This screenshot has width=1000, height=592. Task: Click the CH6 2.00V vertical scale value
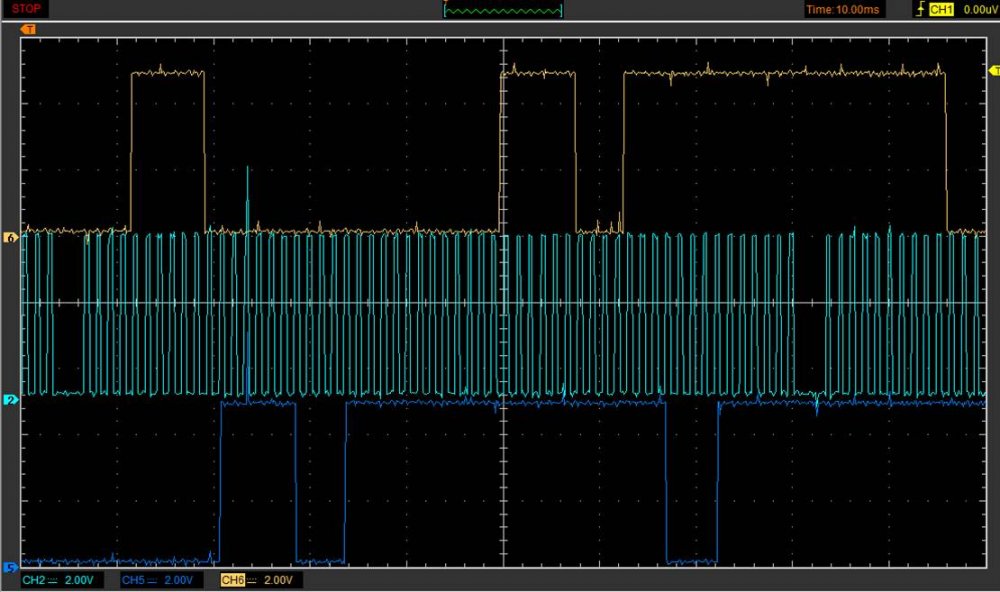(x=277, y=580)
